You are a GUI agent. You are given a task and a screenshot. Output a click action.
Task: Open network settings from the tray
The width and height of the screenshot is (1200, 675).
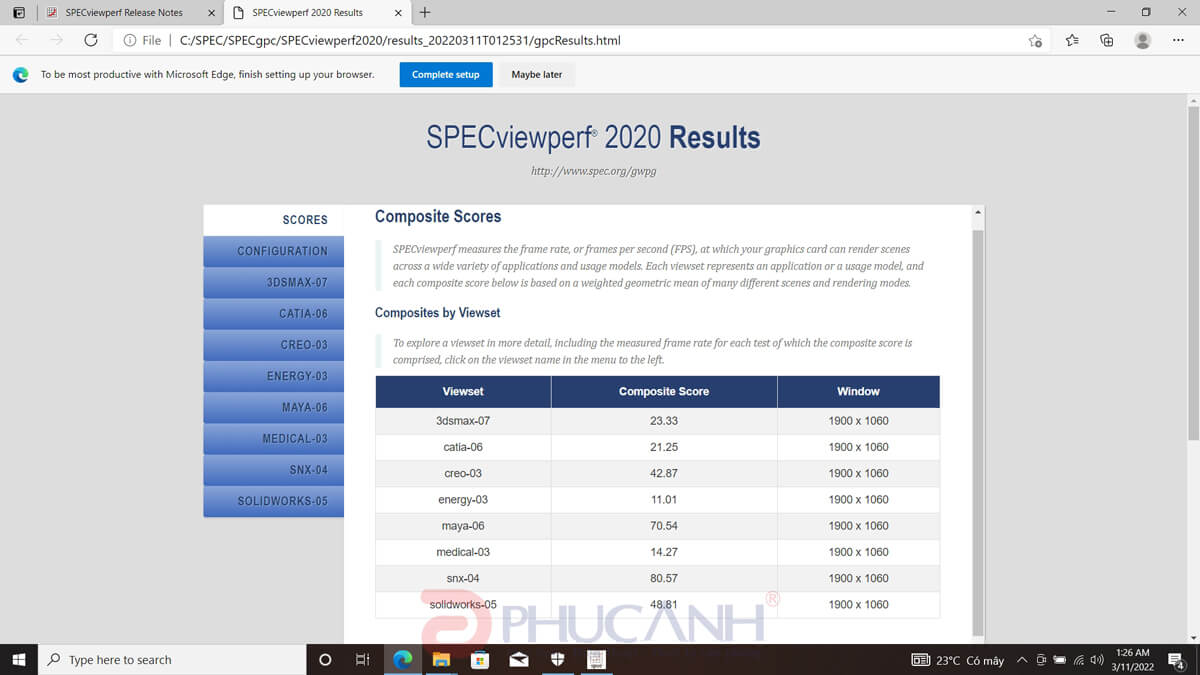(1078, 660)
